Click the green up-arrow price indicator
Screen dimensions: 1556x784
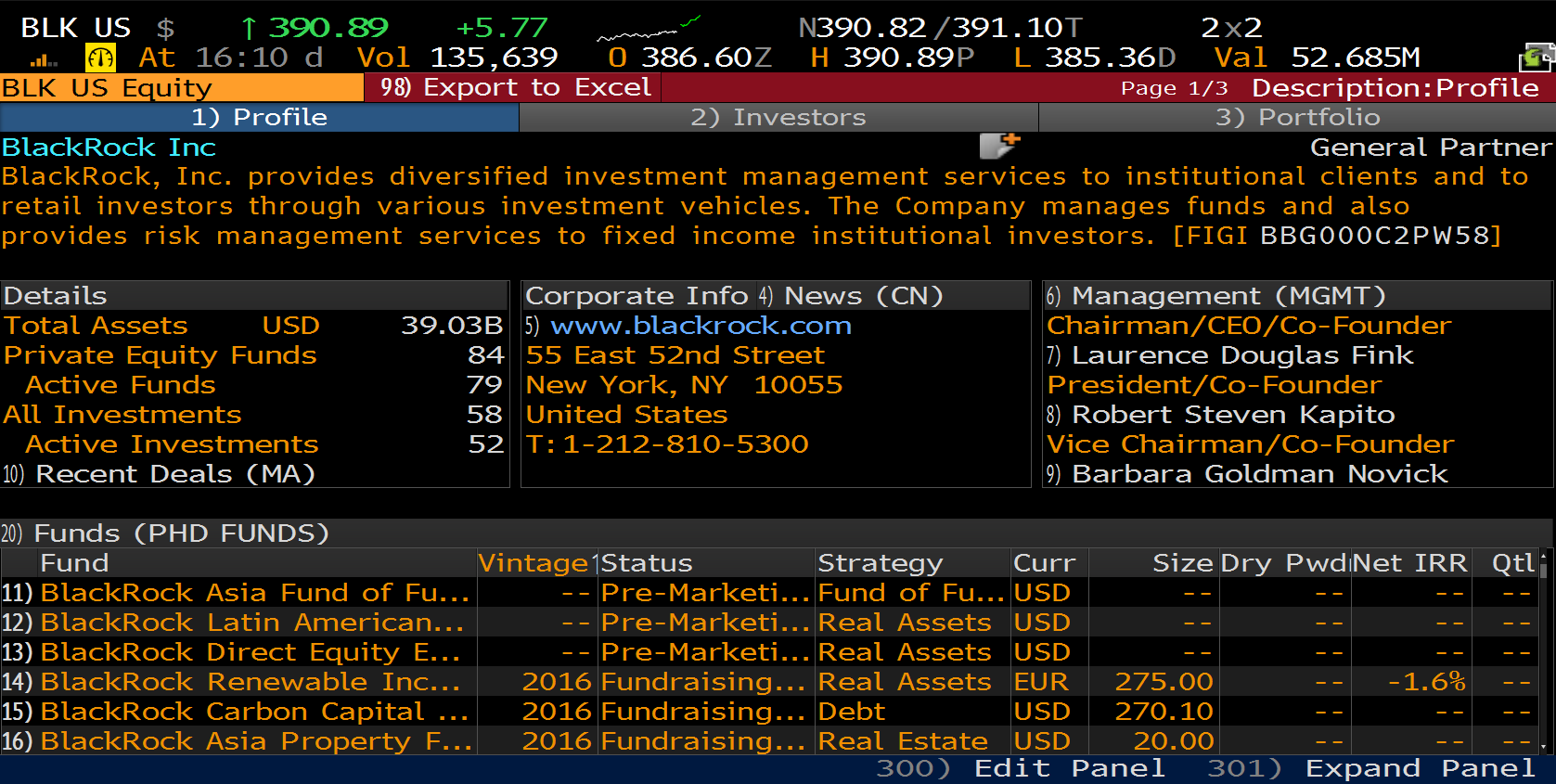pos(248,29)
